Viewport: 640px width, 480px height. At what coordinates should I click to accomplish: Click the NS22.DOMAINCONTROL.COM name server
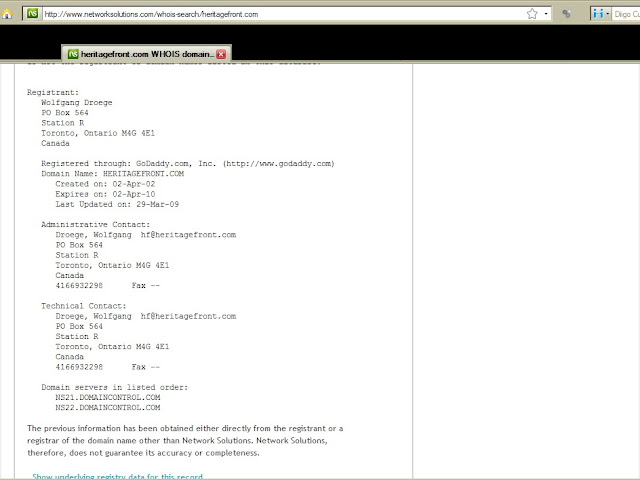[x=108, y=407]
